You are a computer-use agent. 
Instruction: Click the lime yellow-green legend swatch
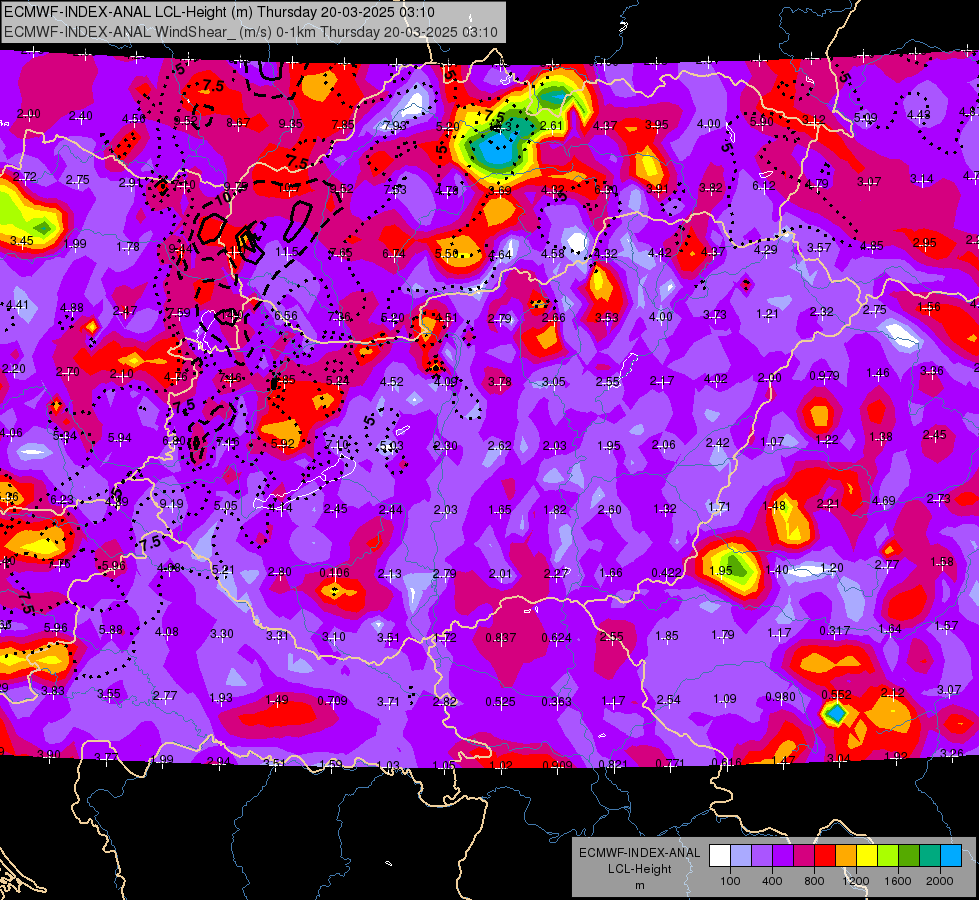pos(888,856)
